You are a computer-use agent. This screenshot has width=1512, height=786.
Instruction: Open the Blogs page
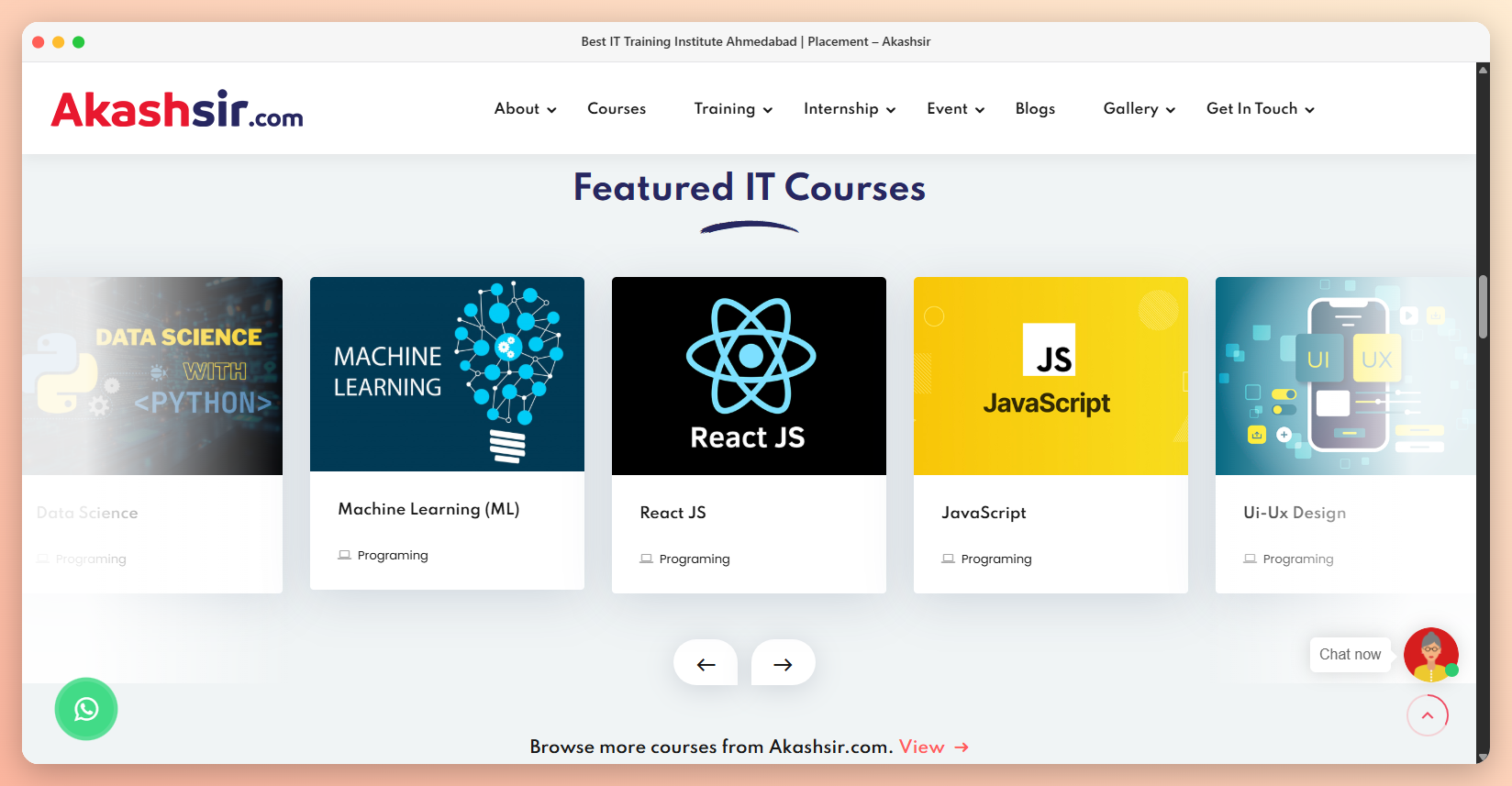(x=1035, y=108)
